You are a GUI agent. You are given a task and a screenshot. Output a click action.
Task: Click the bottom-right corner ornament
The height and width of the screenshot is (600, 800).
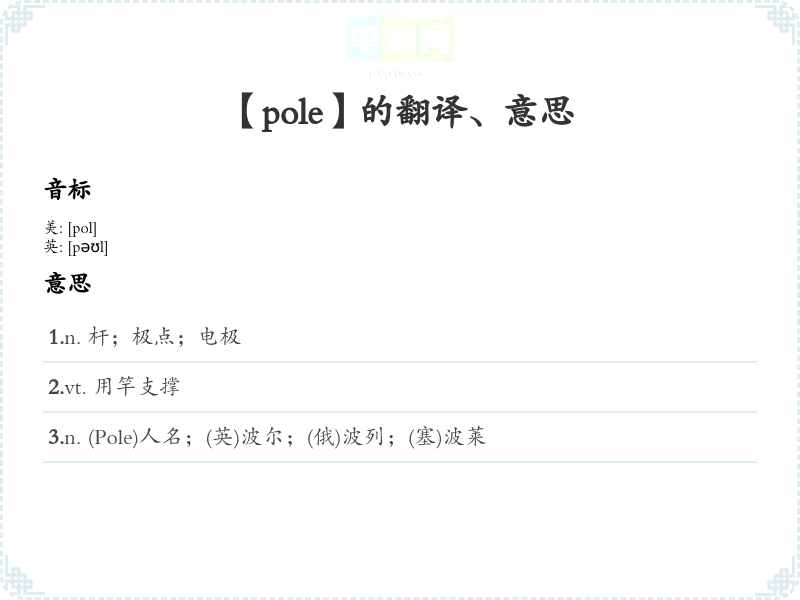pyautogui.click(x=782, y=582)
